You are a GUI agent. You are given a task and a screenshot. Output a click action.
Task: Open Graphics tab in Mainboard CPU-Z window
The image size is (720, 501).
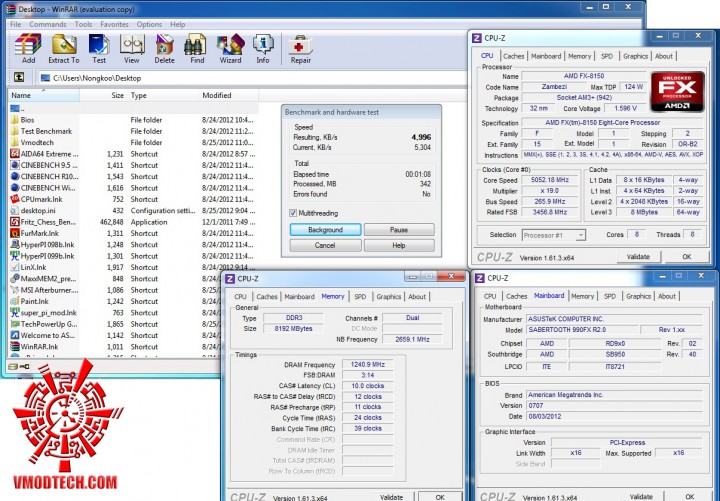[x=638, y=296]
